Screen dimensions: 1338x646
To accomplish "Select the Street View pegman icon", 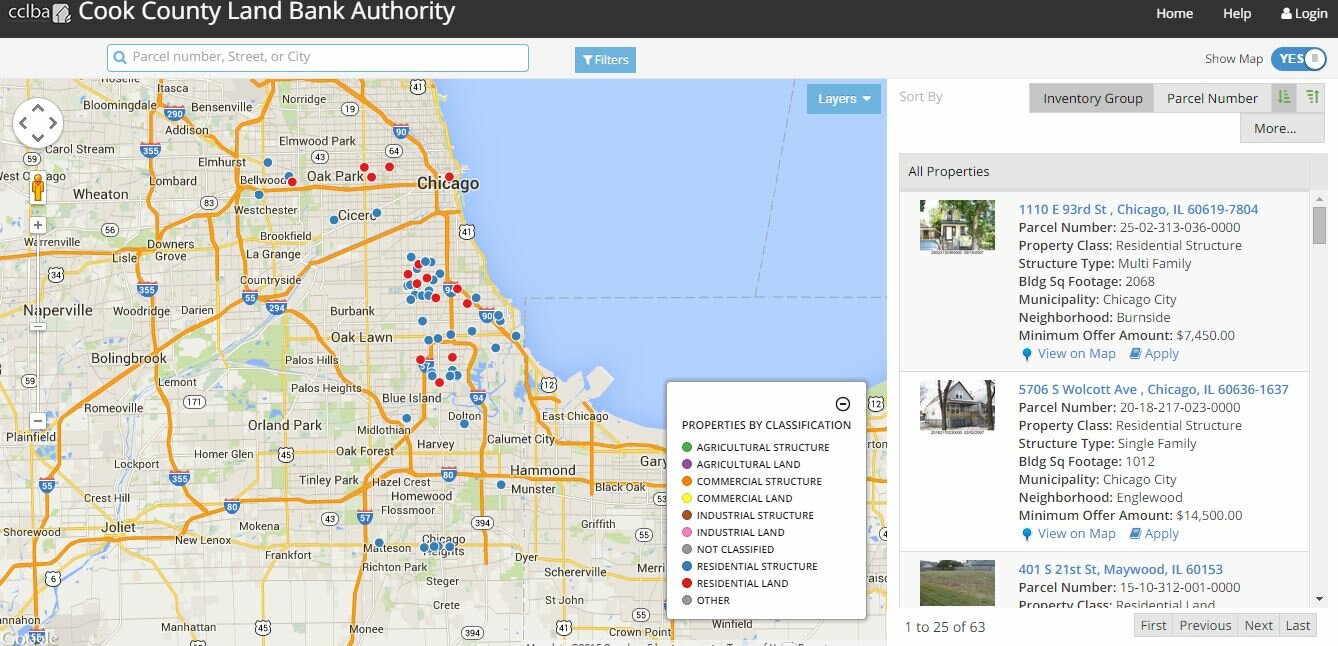I will [38, 187].
